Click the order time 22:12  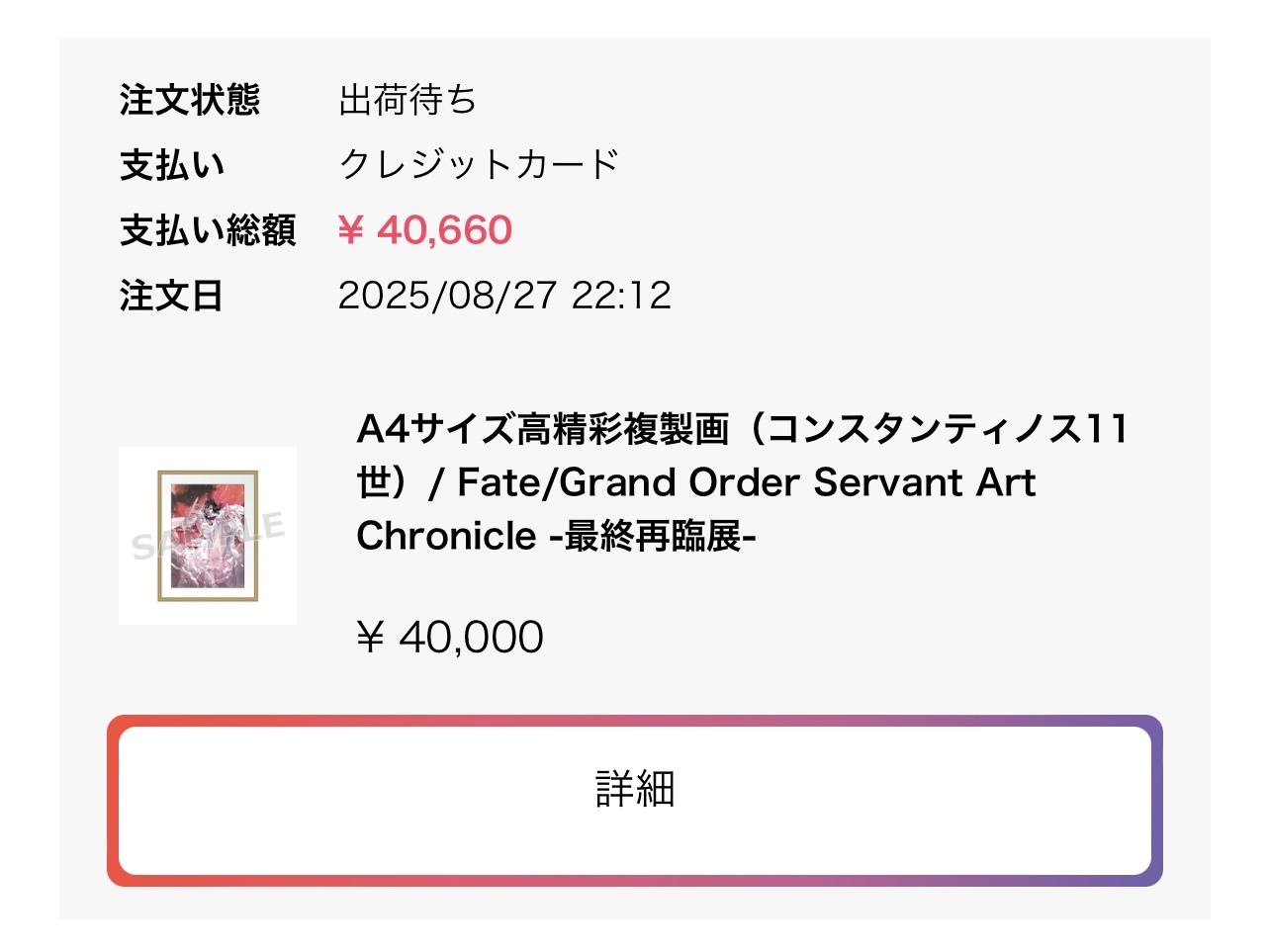coord(621,296)
